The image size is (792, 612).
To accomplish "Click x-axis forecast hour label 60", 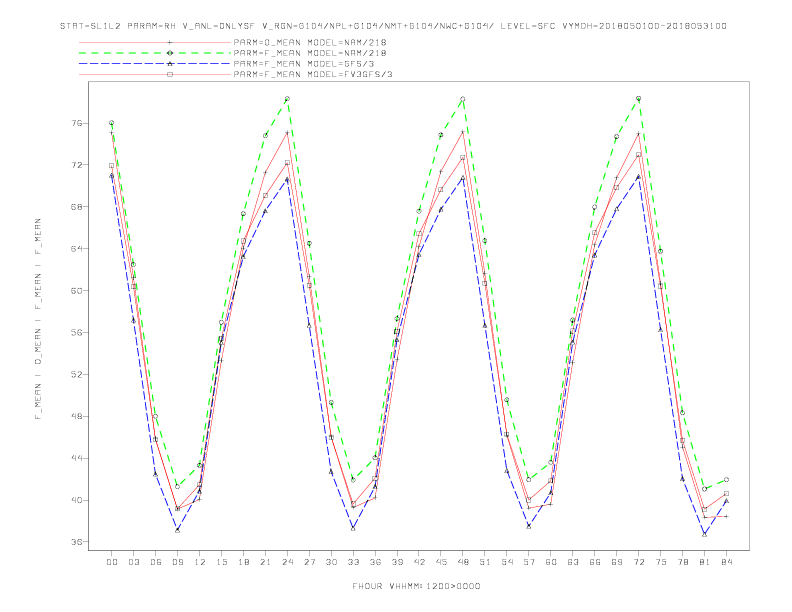I will point(551,562).
